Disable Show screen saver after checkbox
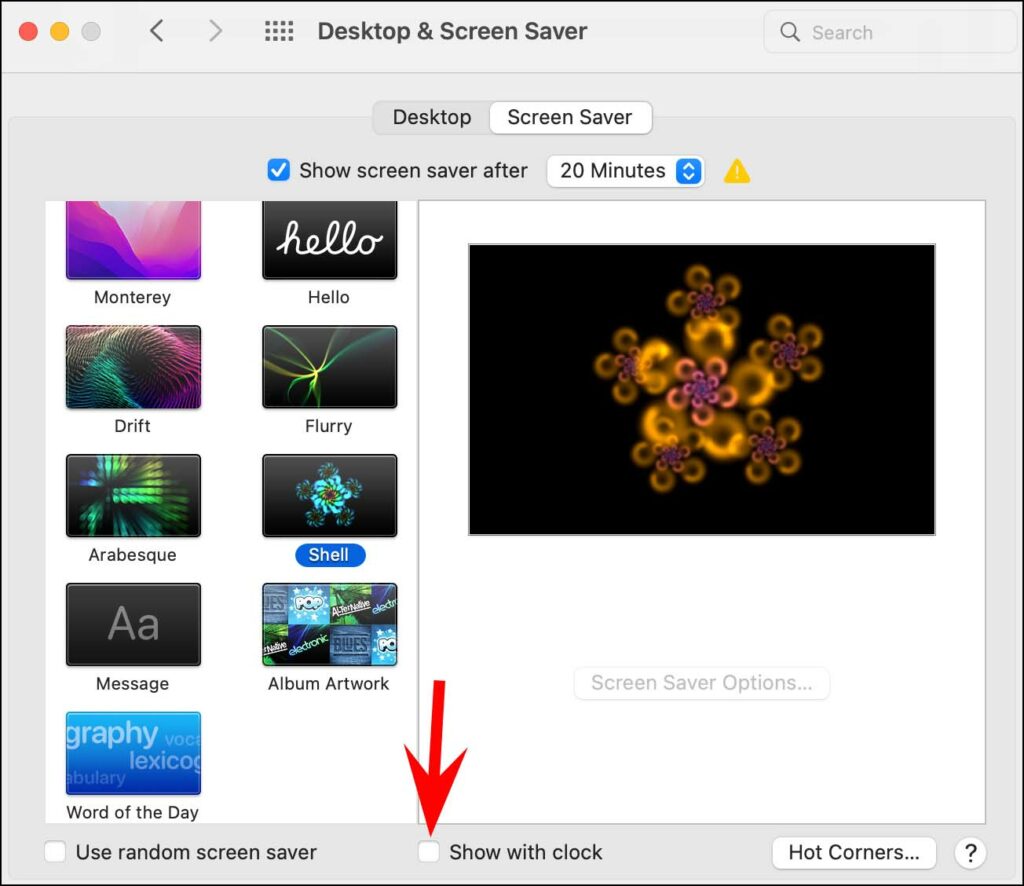The image size is (1024, 886). coord(279,171)
